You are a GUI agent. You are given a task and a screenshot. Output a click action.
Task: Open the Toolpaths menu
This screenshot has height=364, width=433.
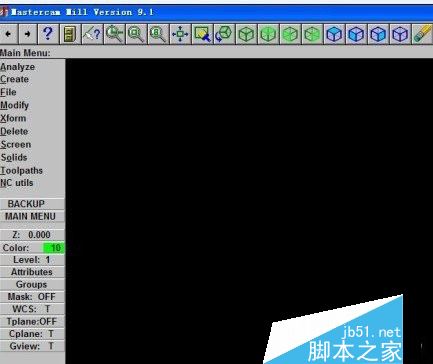21,170
